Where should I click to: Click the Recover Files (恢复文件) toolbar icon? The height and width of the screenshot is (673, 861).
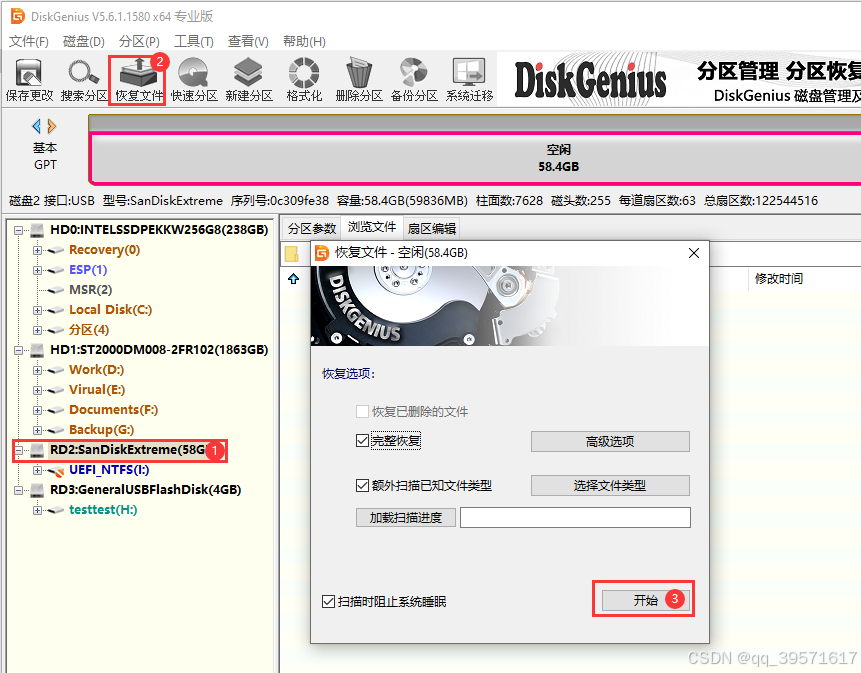click(139, 80)
